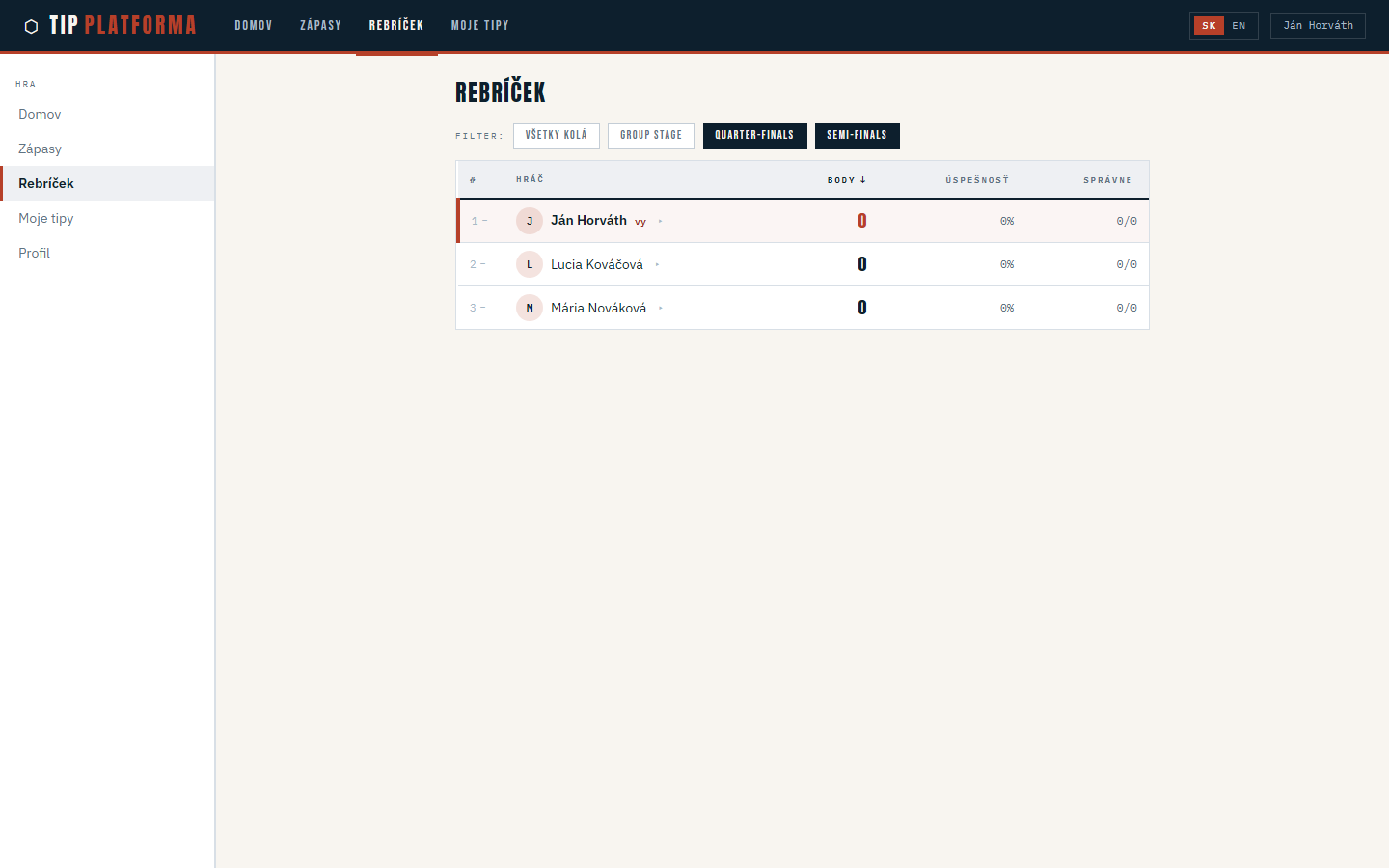Click Ján Horváth's avatar with letter J
This screenshot has height=868, width=1389.
pos(529,221)
